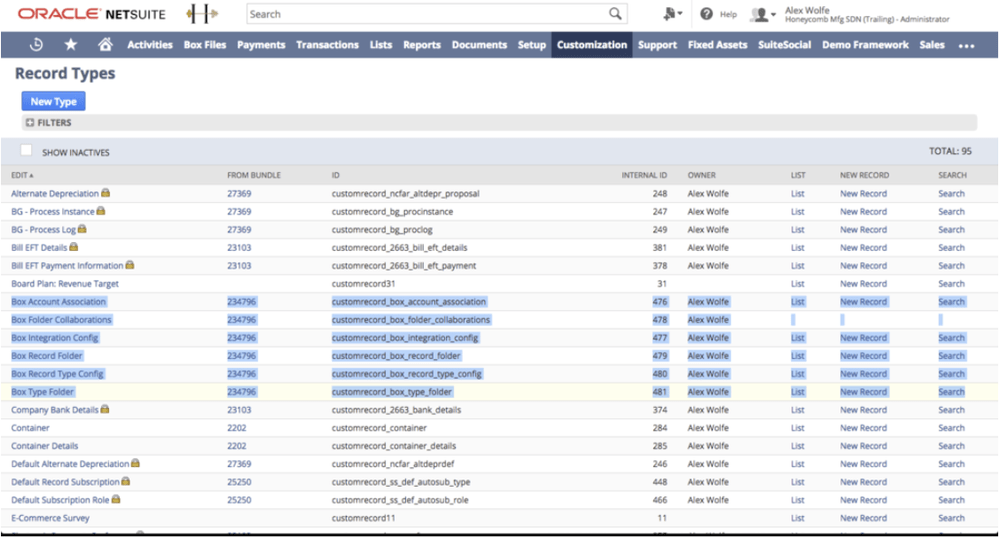
Task: Sort by the From Bundle column header
Action: [254, 175]
